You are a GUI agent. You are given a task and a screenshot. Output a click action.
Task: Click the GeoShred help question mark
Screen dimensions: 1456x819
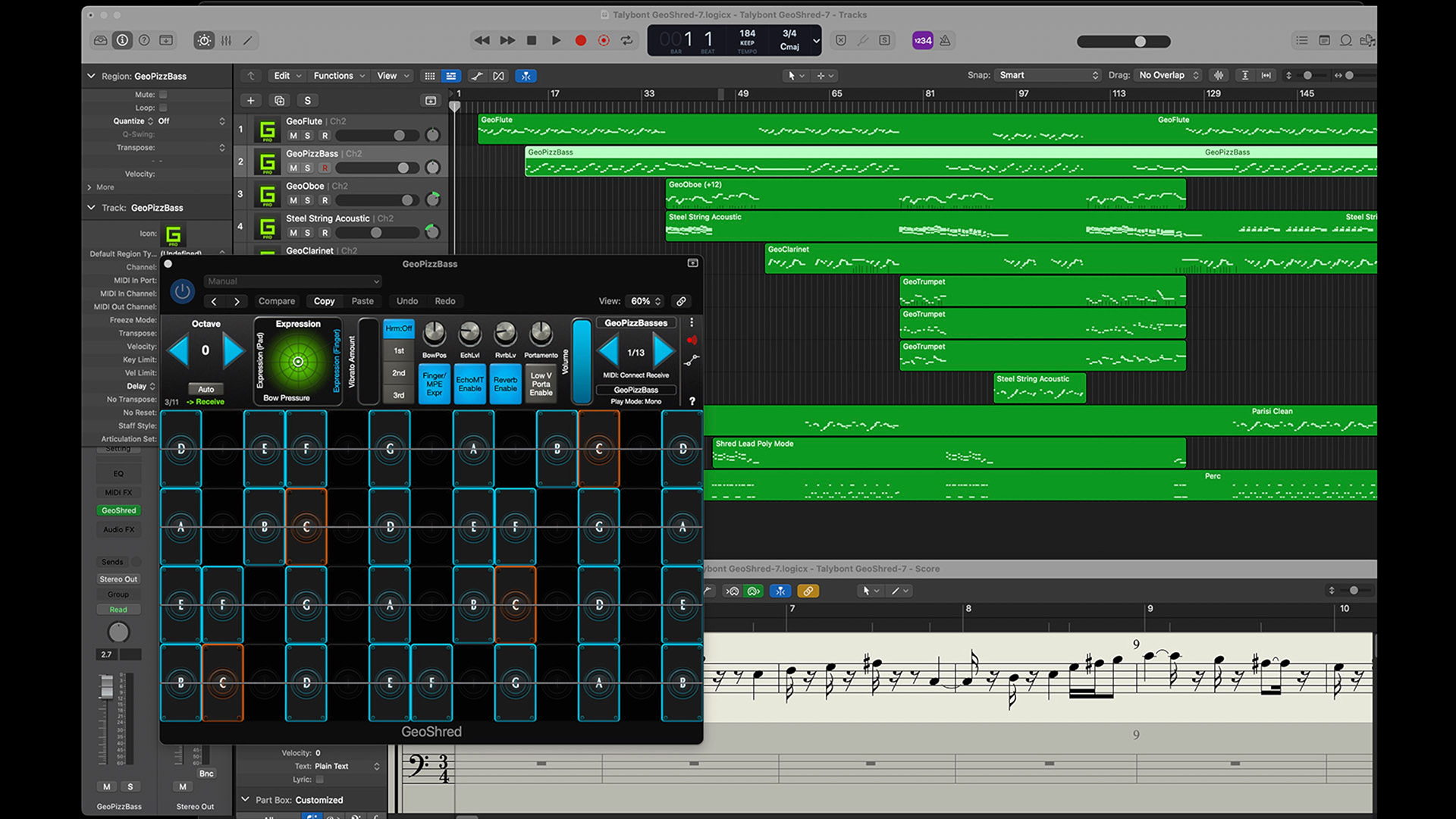pos(692,401)
